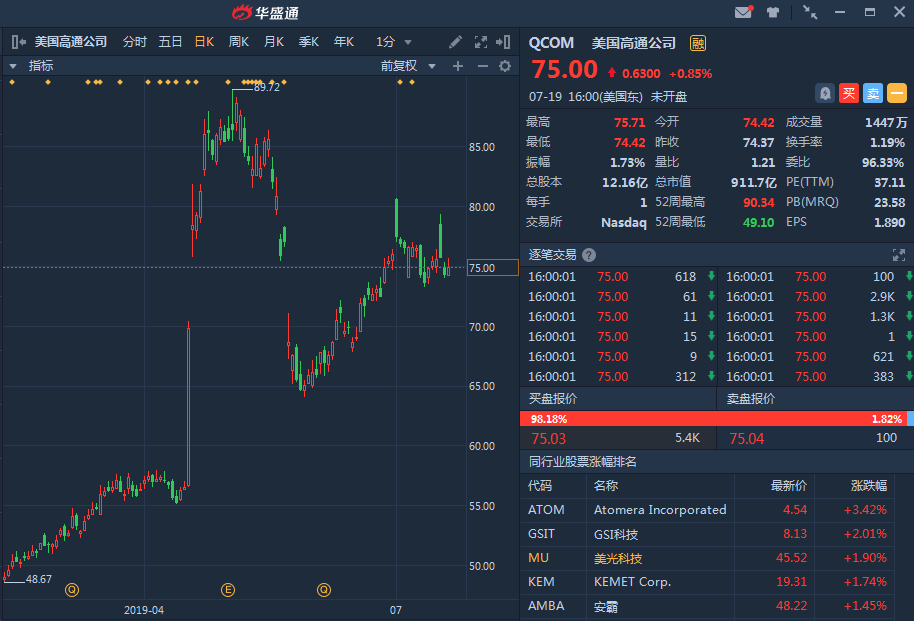Click the 52周最高 value 90.34
Screen dimensions: 914x621
point(758,202)
